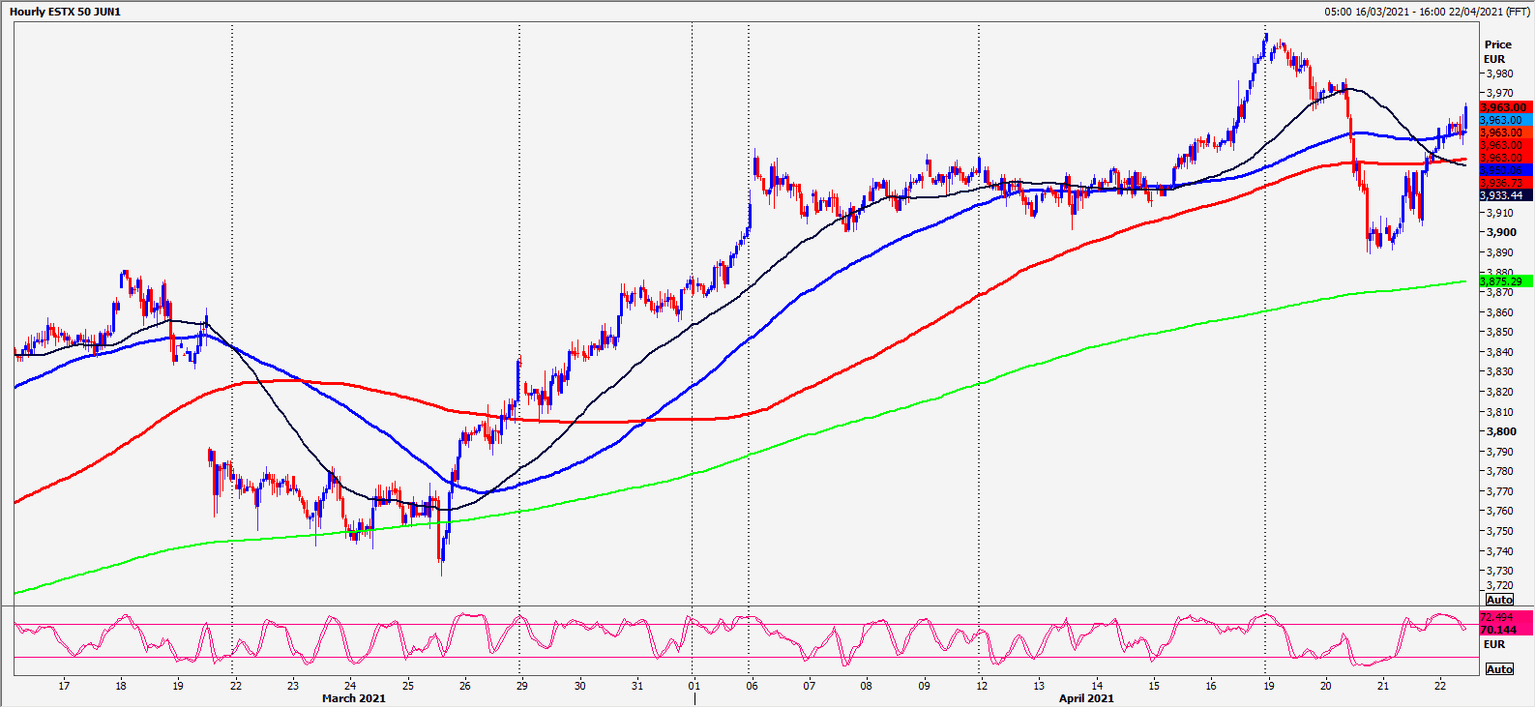1536x708 pixels.
Task: Click the March 2021 axis label
Action: [355, 699]
